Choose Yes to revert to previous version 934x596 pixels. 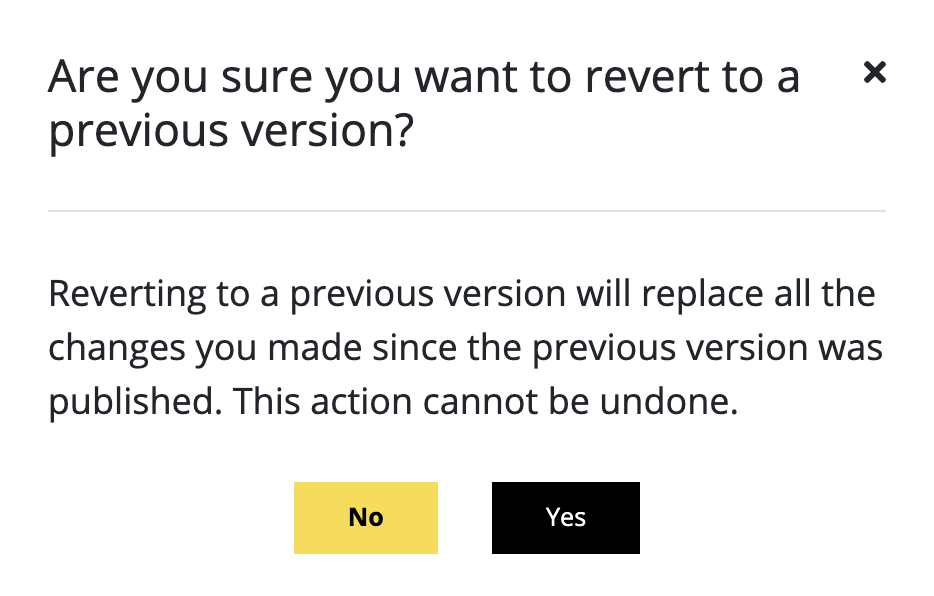565,517
